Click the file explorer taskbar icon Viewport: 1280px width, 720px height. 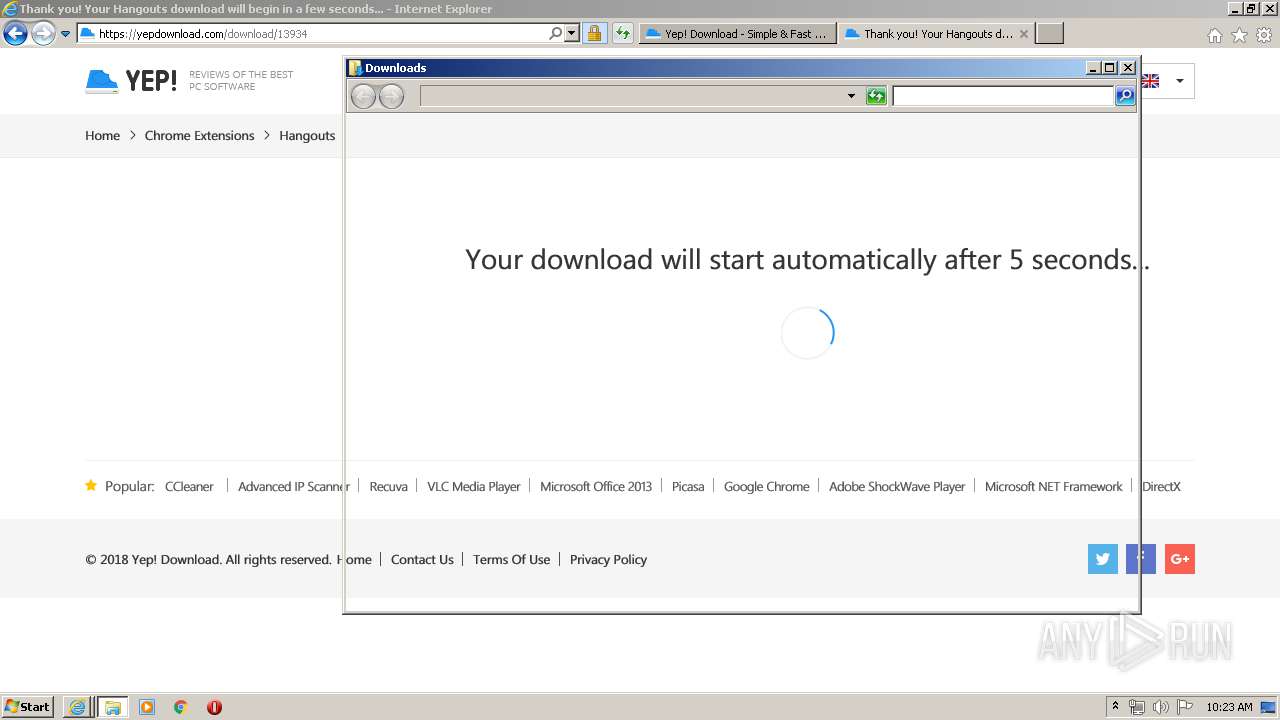[112, 707]
